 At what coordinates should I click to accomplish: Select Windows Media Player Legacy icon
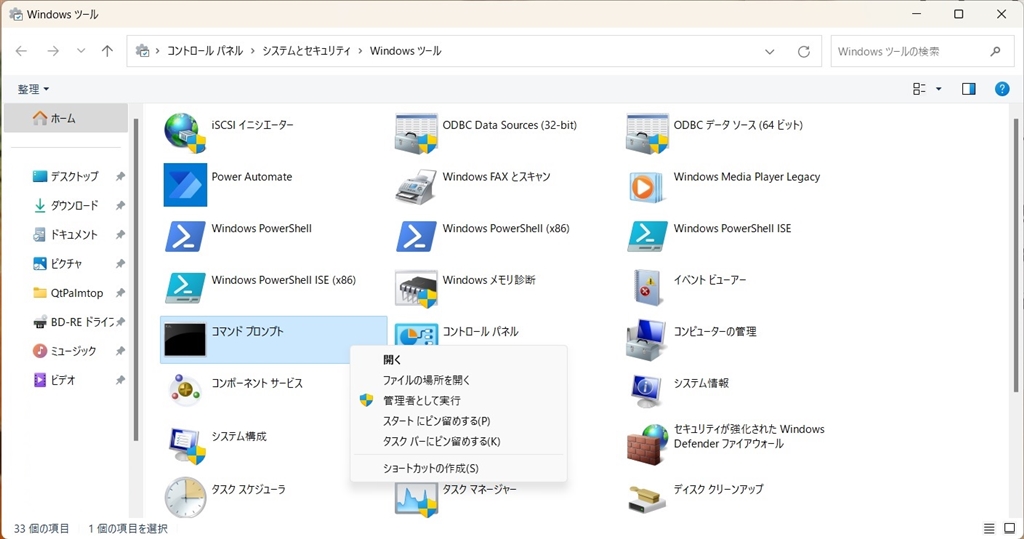pos(647,186)
